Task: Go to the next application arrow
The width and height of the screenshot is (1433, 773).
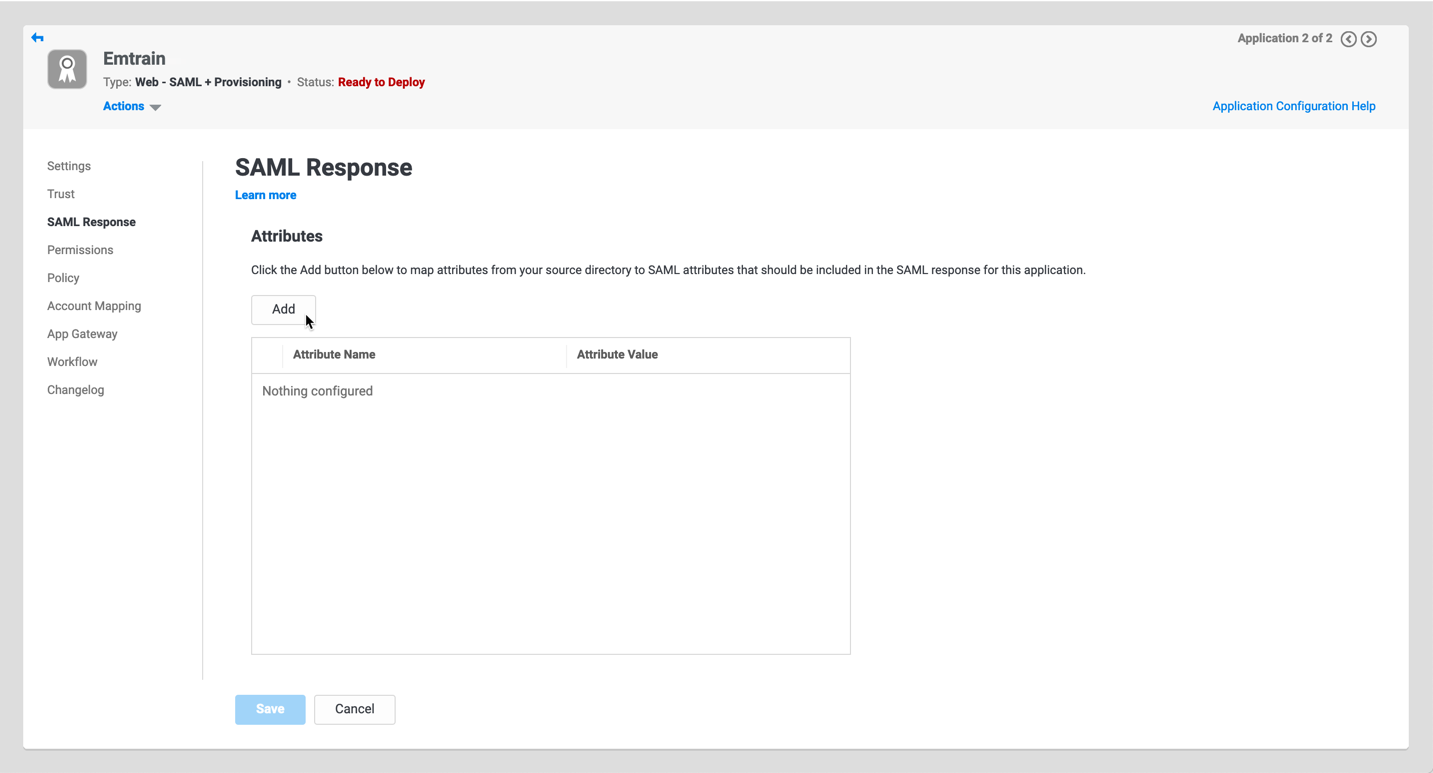Action: coord(1369,39)
